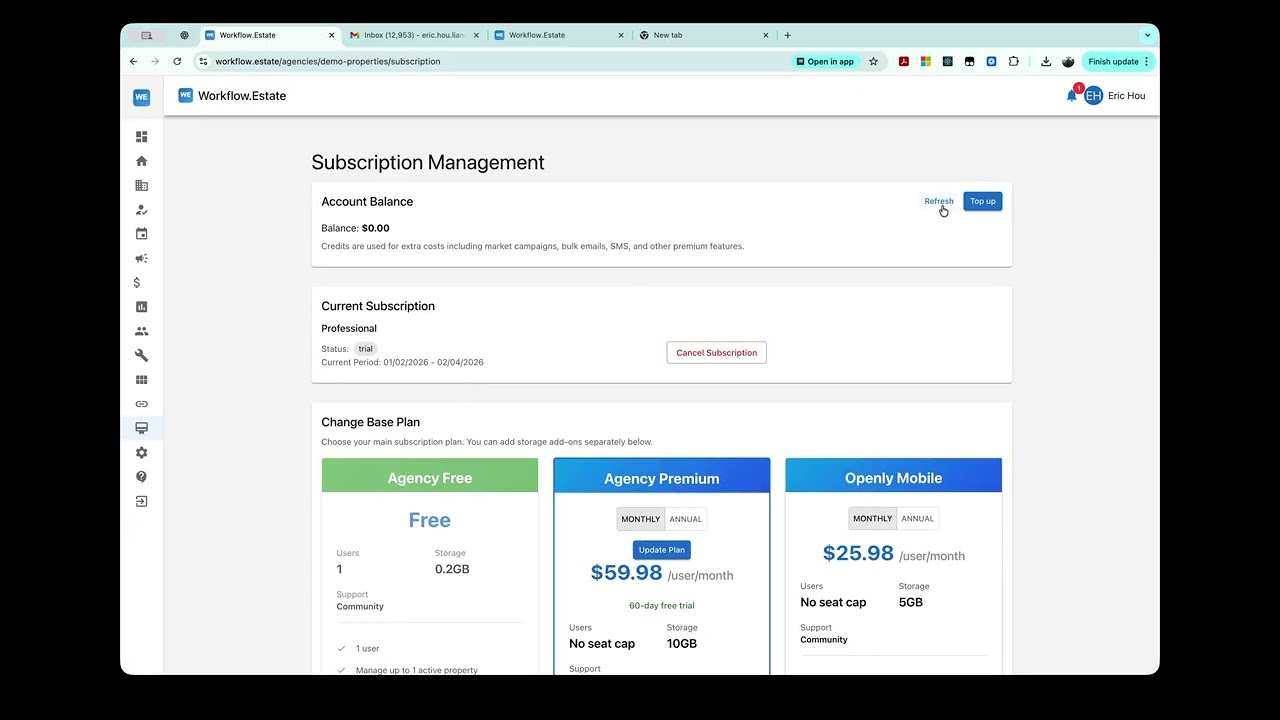This screenshot has height=720, width=1280.
Task: Open the buildings icon in sidebar
Action: (x=141, y=185)
